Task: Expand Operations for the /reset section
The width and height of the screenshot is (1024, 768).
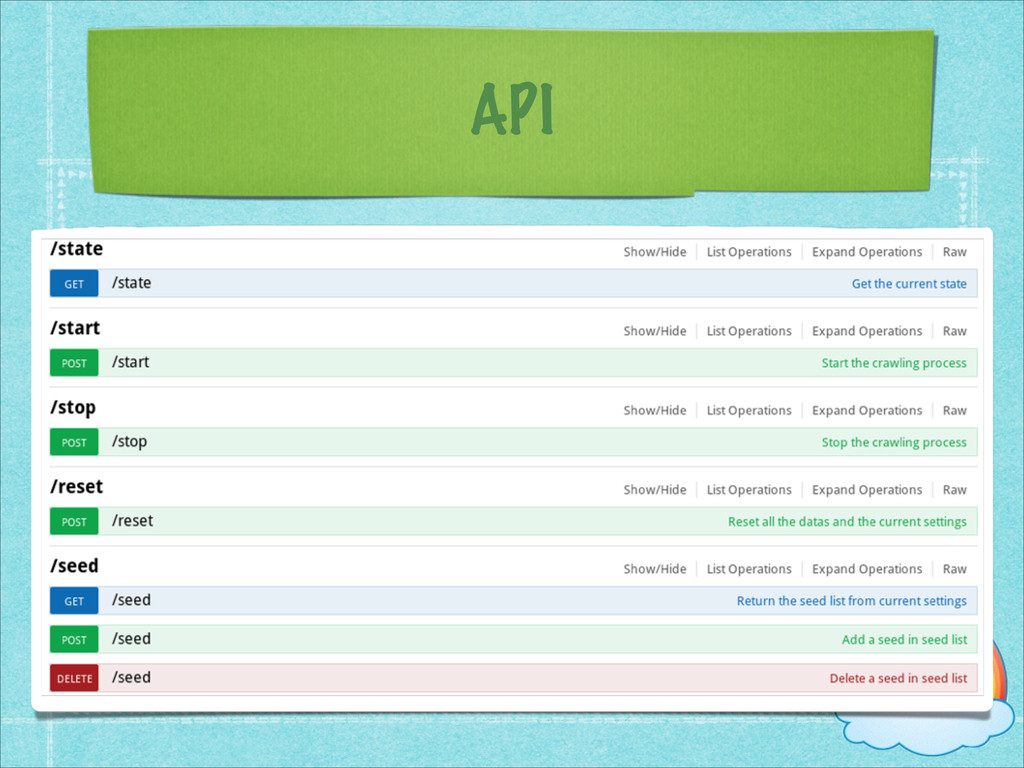Action: coord(867,490)
